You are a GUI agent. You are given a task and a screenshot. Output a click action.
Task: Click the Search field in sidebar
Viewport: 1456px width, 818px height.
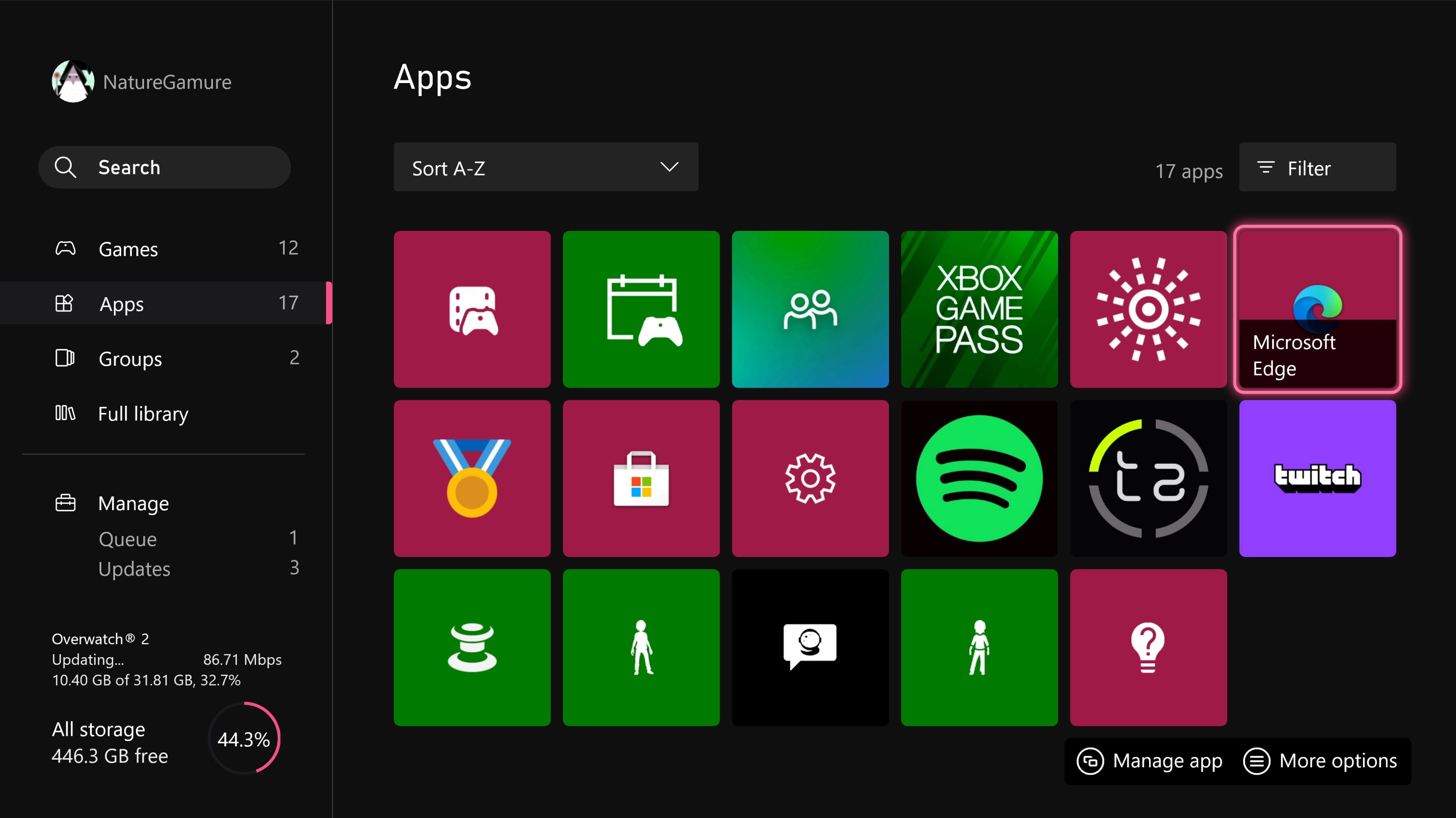[164, 167]
